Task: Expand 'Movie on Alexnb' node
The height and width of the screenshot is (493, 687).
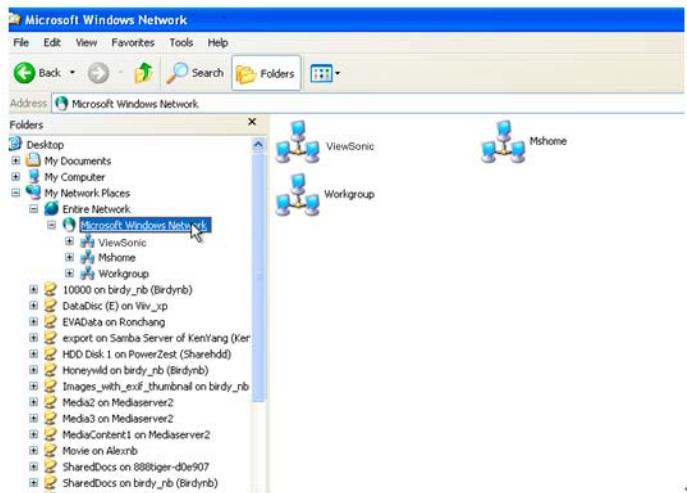Action: [34, 450]
